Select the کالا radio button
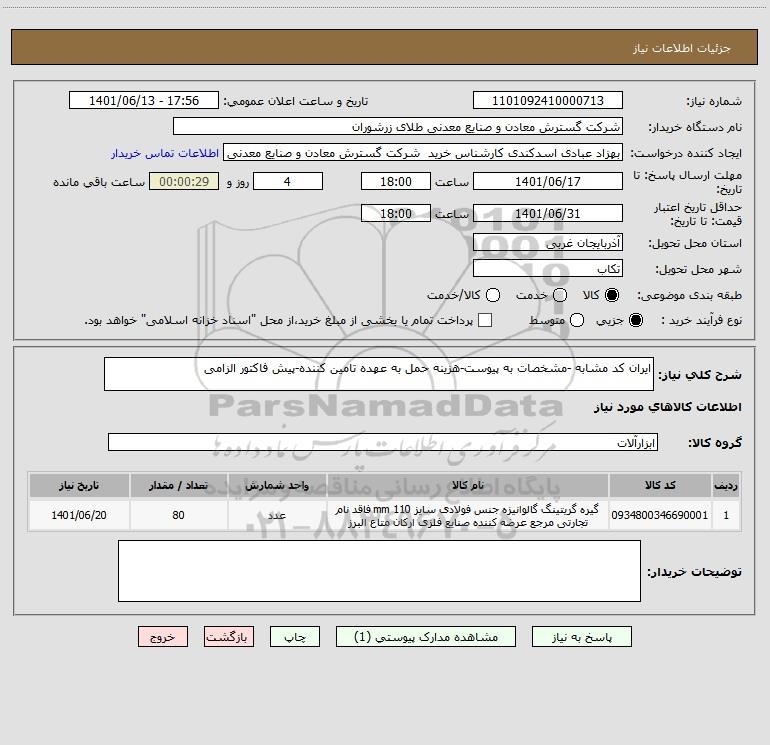The height and width of the screenshot is (745, 770). (x=612, y=295)
